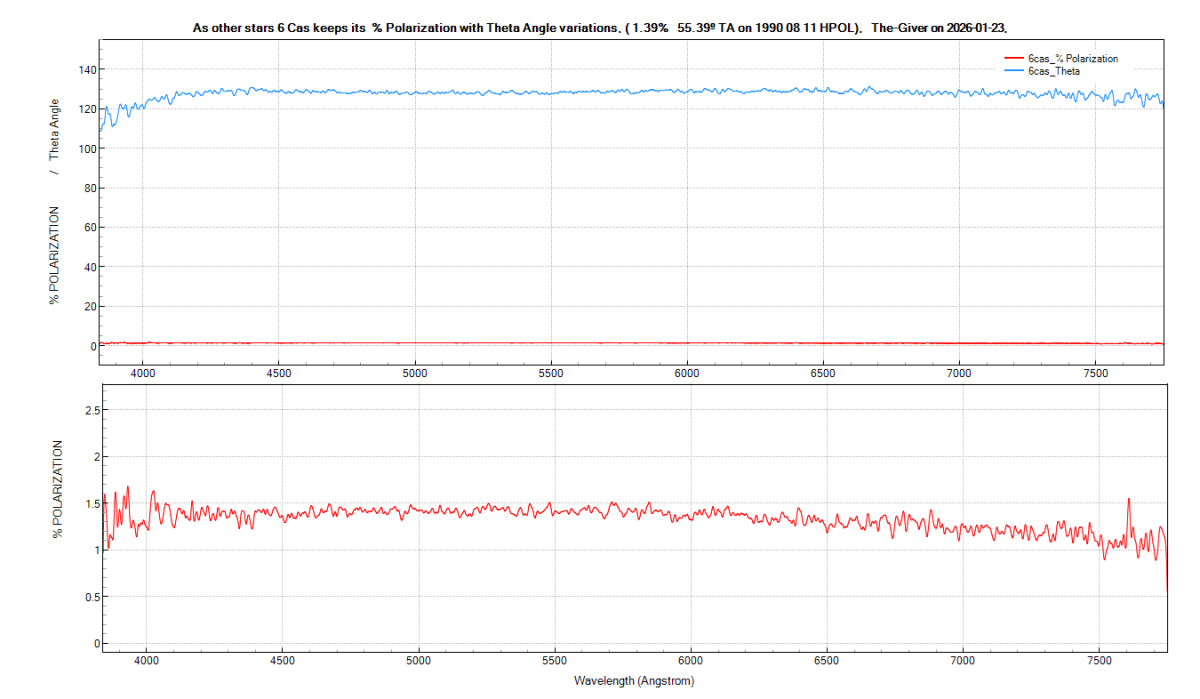Select the red polarization curve in lower plot
1200x699 pixels.
tap(600, 510)
